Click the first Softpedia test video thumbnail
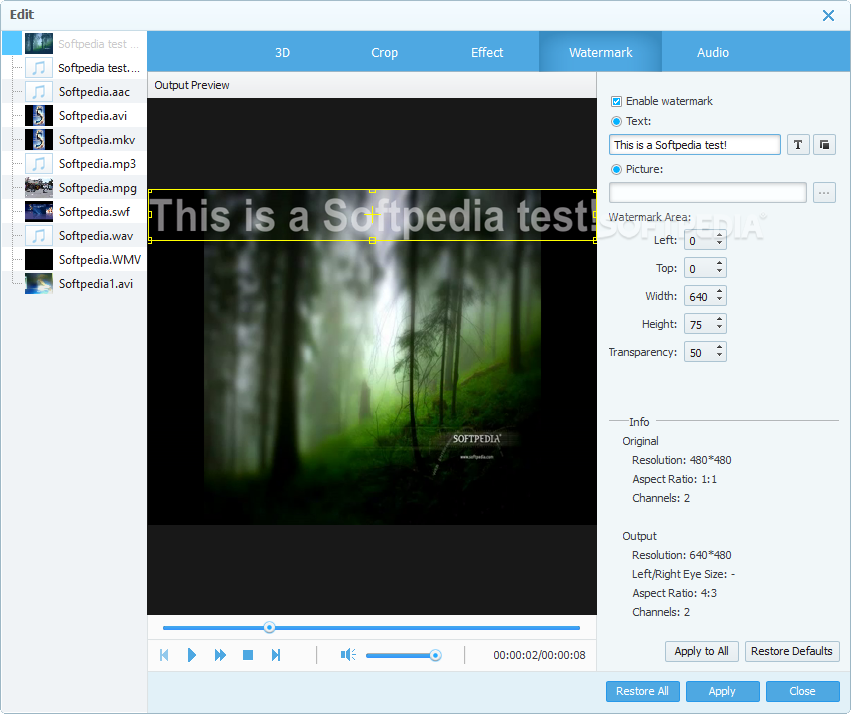The width and height of the screenshot is (851, 714). point(39,43)
